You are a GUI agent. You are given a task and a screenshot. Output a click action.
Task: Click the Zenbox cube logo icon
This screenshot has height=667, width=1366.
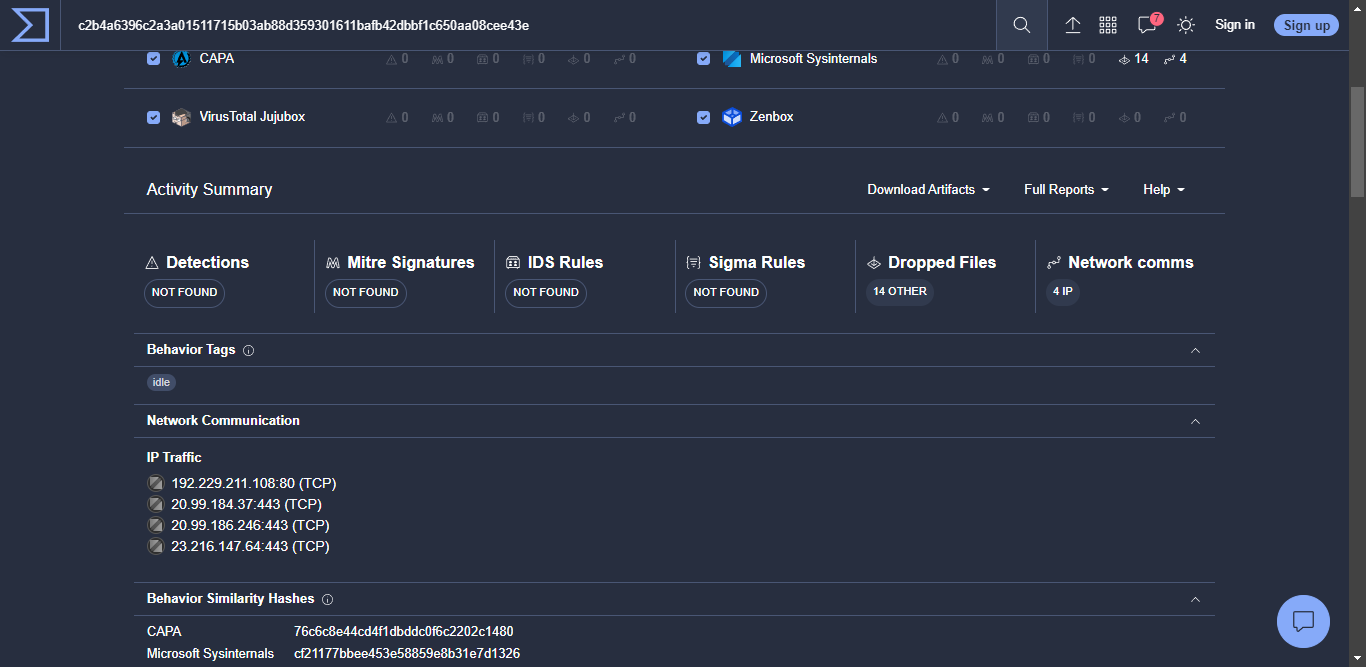tap(732, 117)
